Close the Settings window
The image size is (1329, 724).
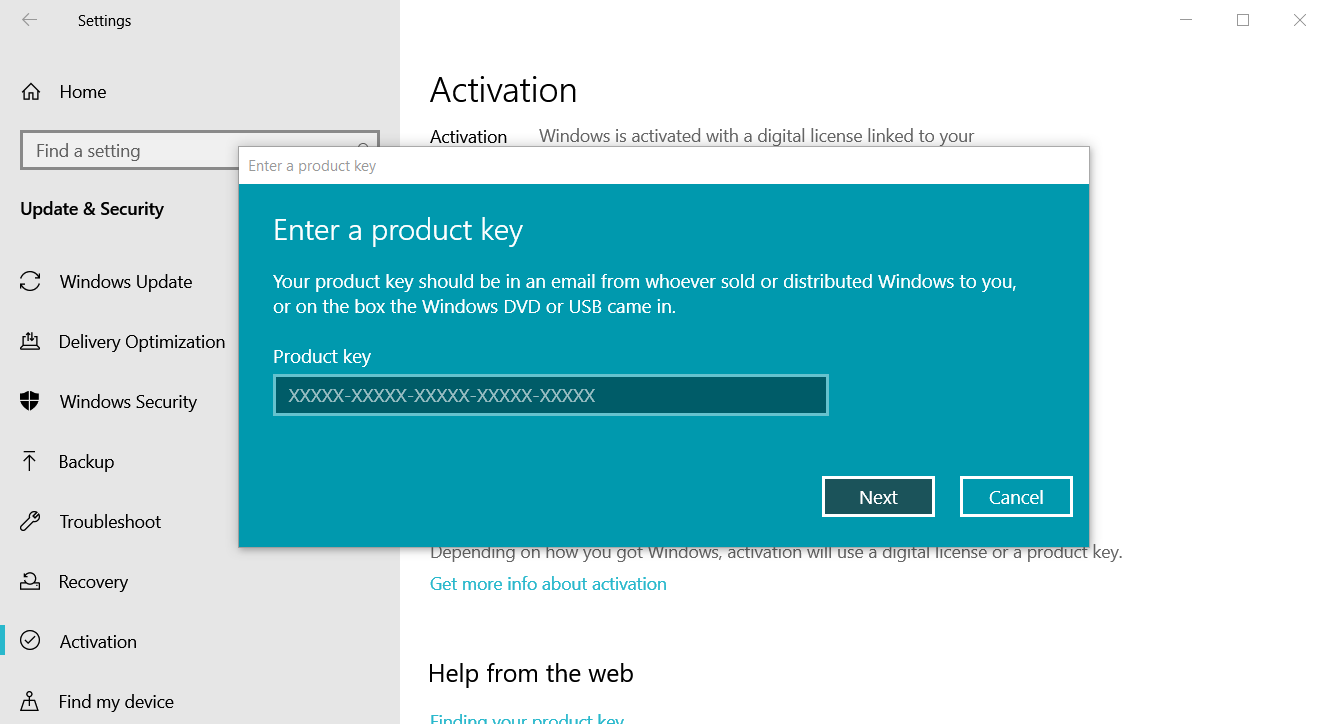(1300, 20)
